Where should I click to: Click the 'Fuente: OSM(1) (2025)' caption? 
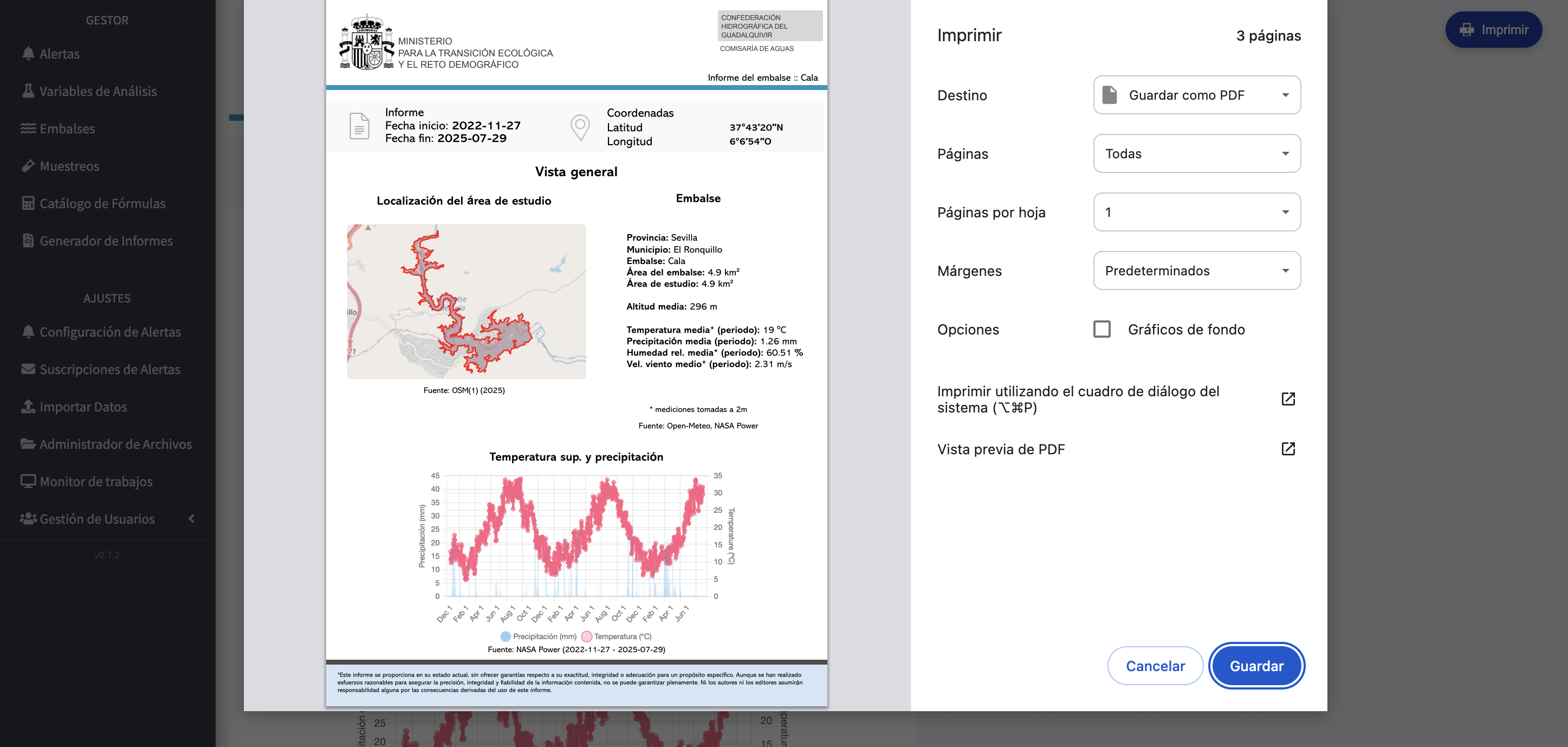click(464, 390)
